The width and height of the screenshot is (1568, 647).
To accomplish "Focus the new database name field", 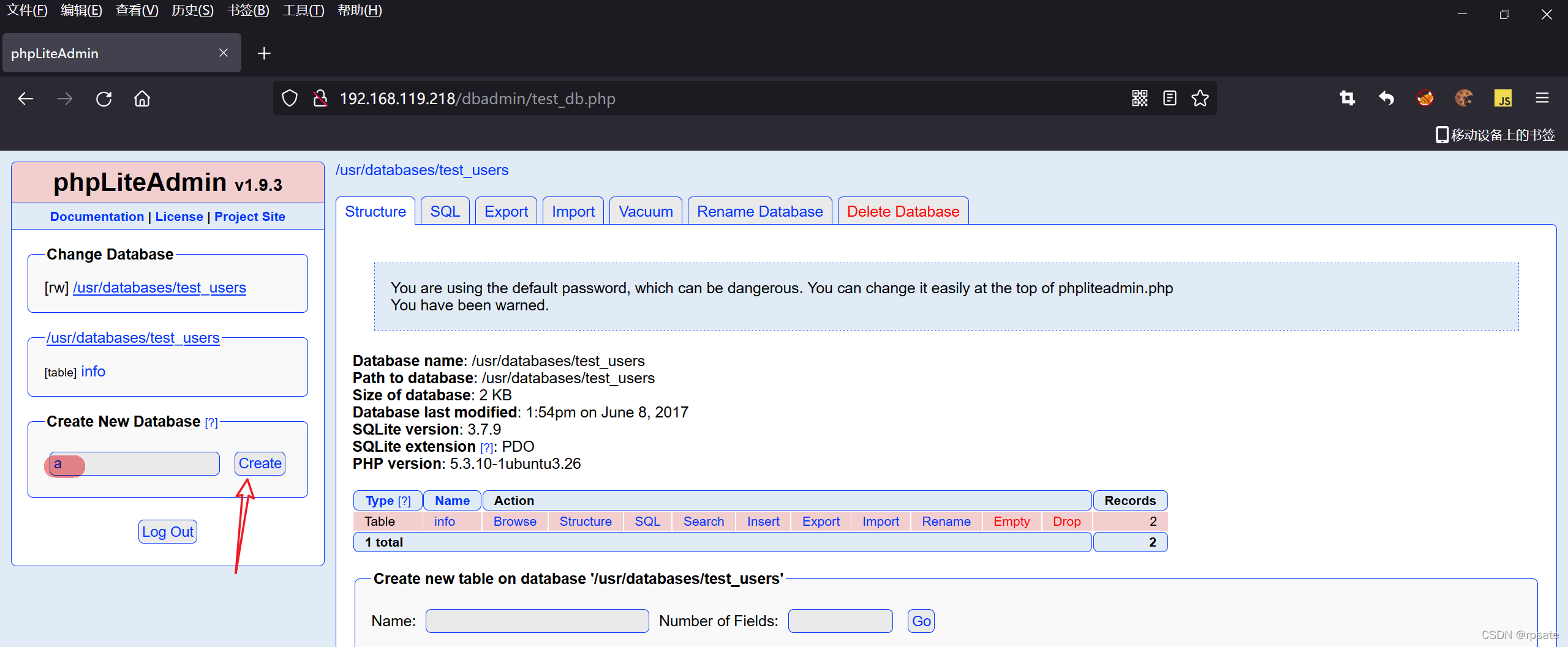I will click(134, 464).
